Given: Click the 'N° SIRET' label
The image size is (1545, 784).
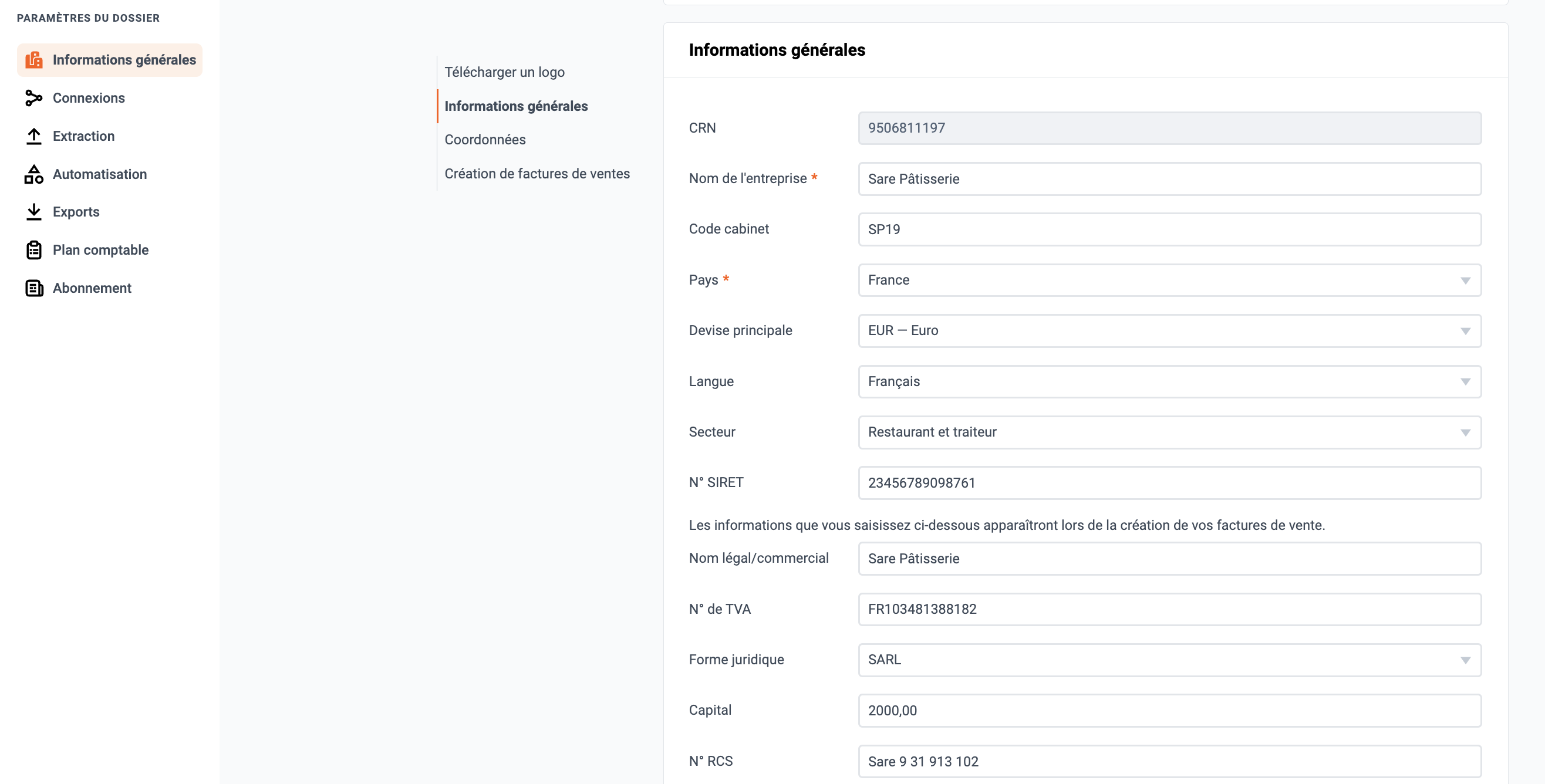Looking at the screenshot, I should click(x=716, y=482).
